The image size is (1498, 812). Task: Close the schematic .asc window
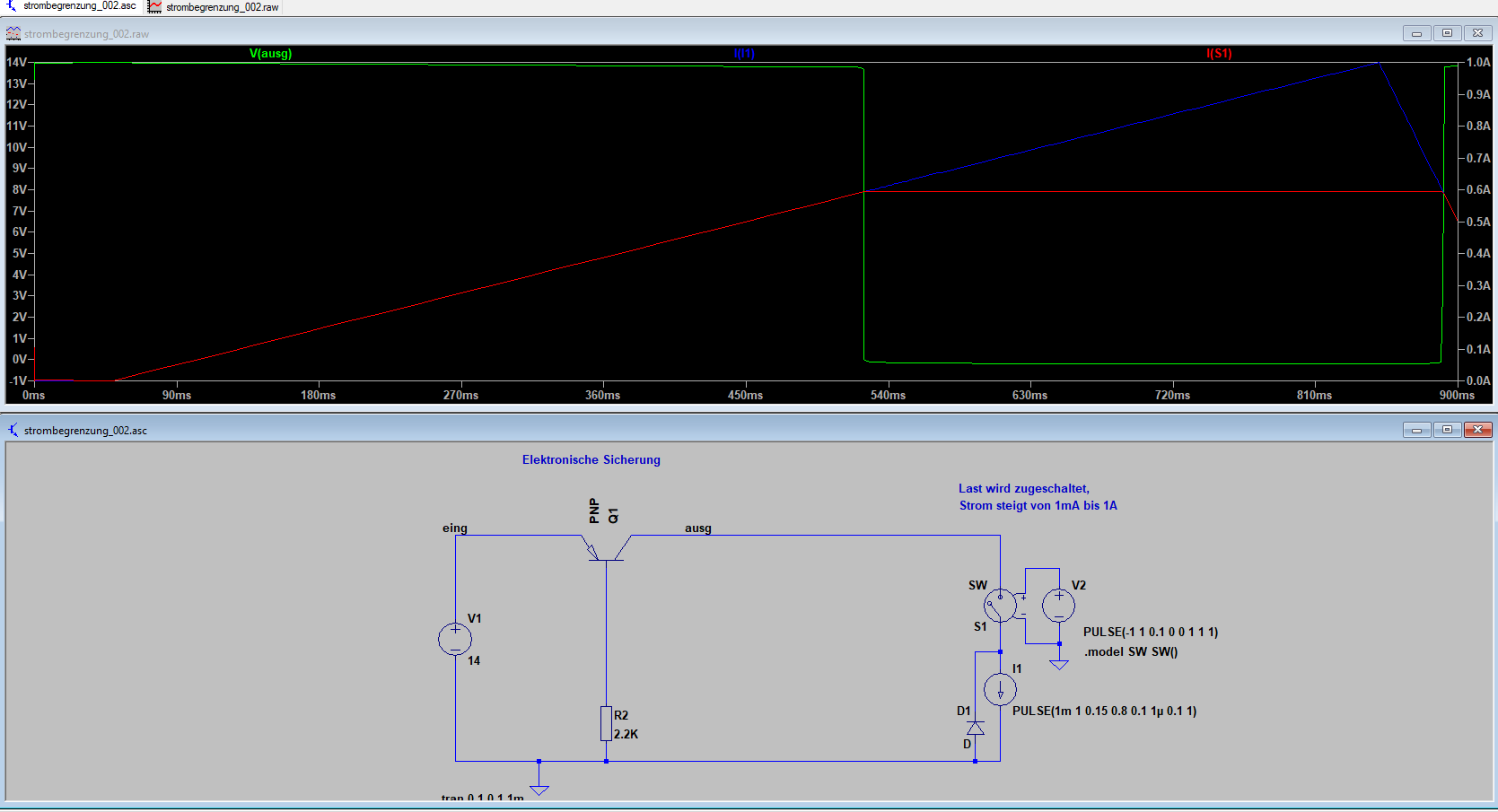click(x=1477, y=430)
